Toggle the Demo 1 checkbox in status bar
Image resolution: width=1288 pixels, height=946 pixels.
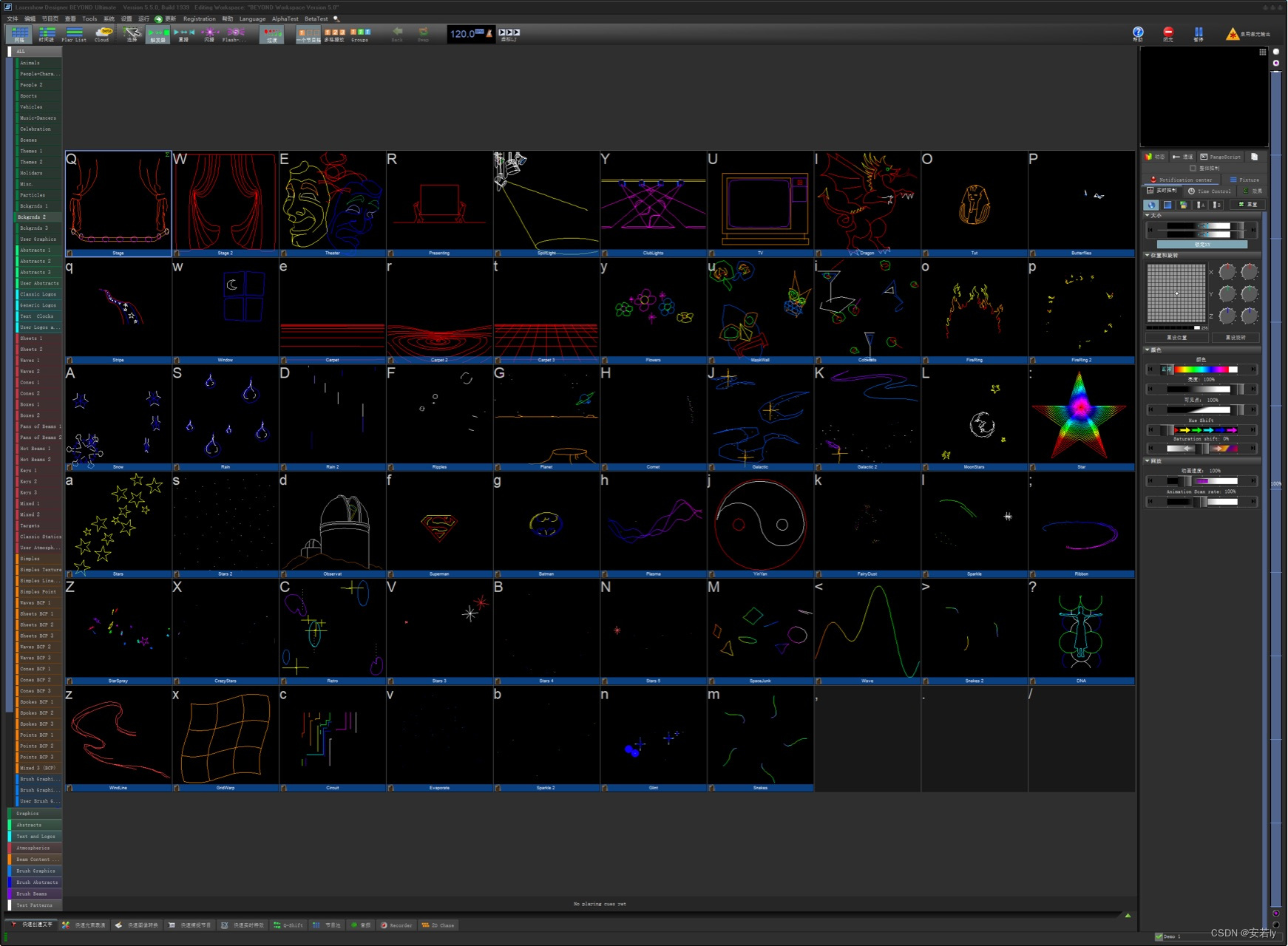1159,936
